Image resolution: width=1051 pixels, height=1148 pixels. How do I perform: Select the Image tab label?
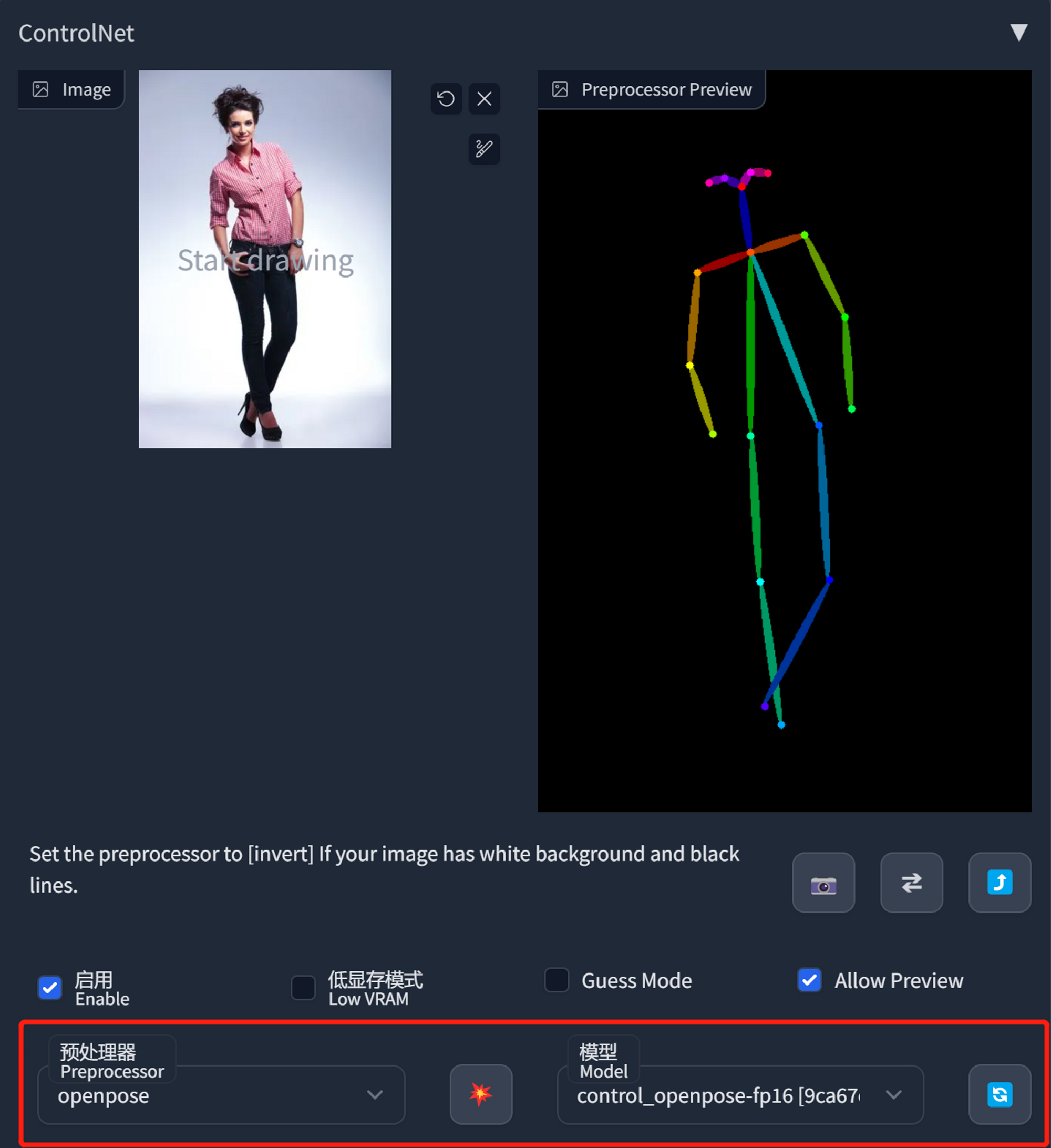tap(72, 89)
